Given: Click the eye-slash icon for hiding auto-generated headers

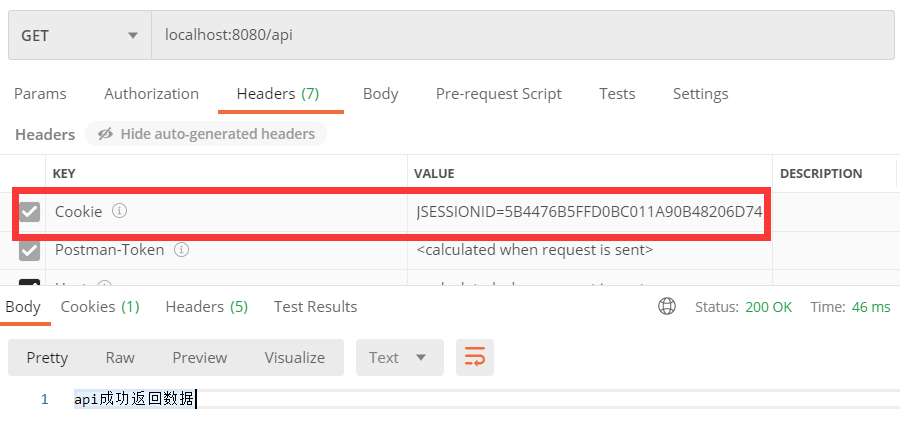Looking at the screenshot, I should pos(105,134).
